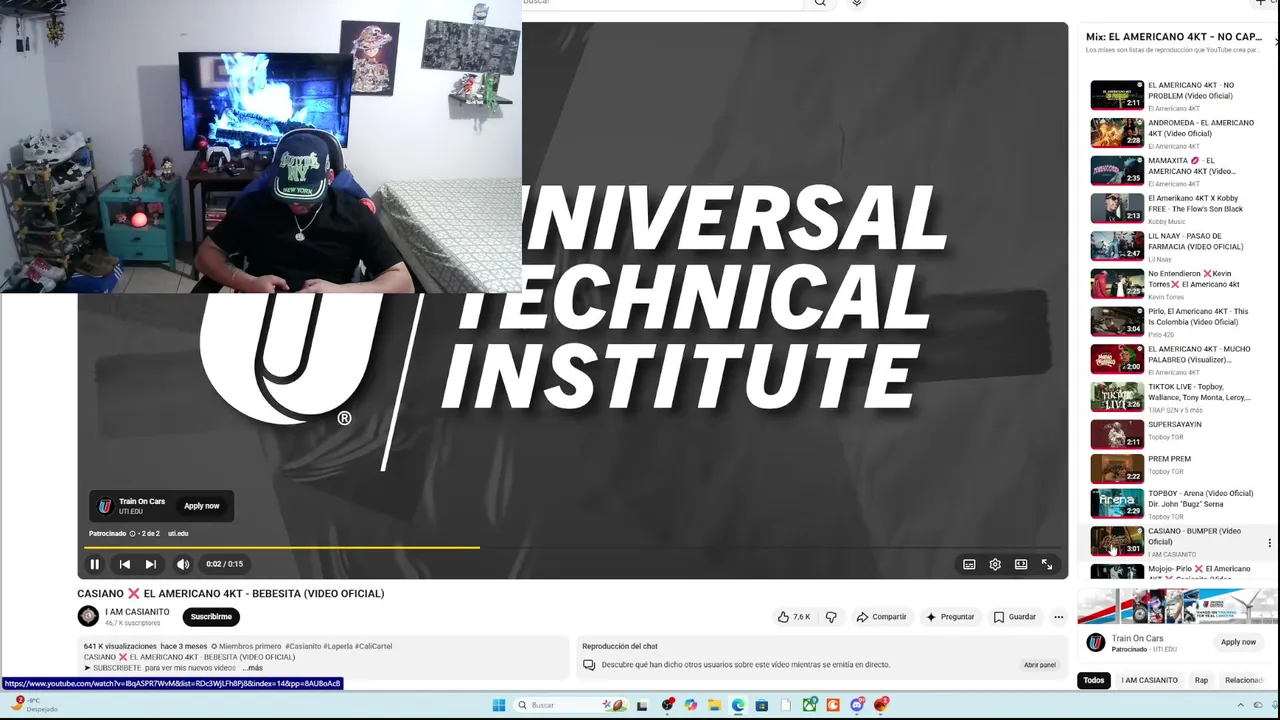Enter full screen mode
The image size is (1280, 720).
1047,564
